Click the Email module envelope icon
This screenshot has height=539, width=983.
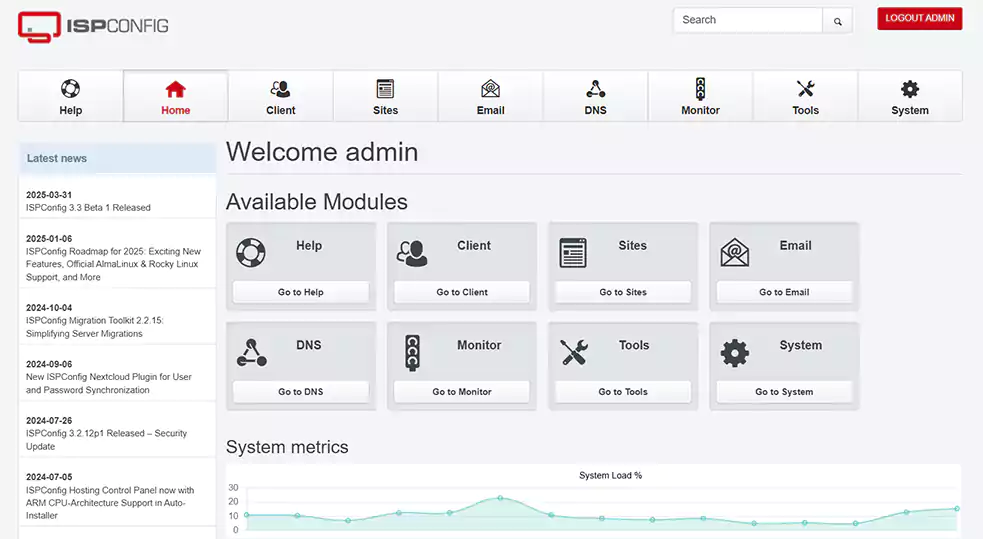[x=734, y=252]
